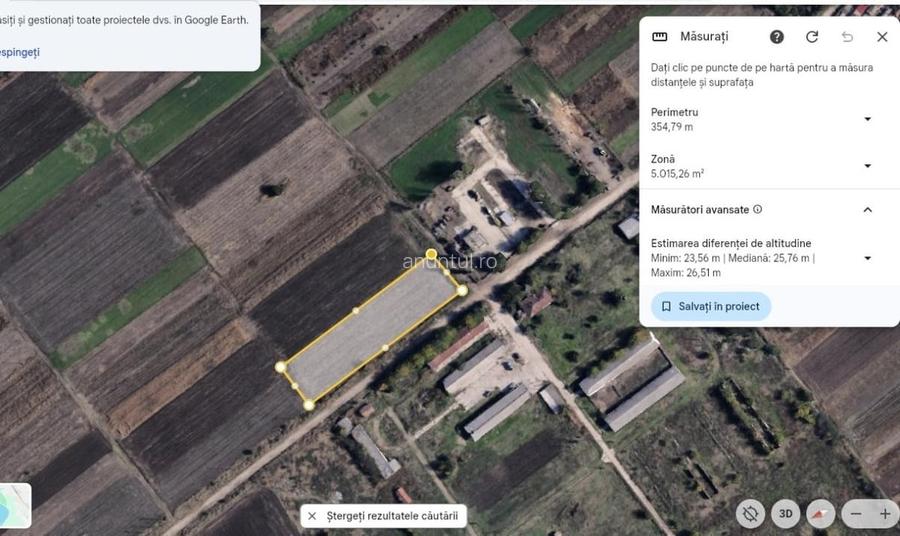Open the Zonă unit dropdown
The width and height of the screenshot is (900, 536).
point(867,166)
